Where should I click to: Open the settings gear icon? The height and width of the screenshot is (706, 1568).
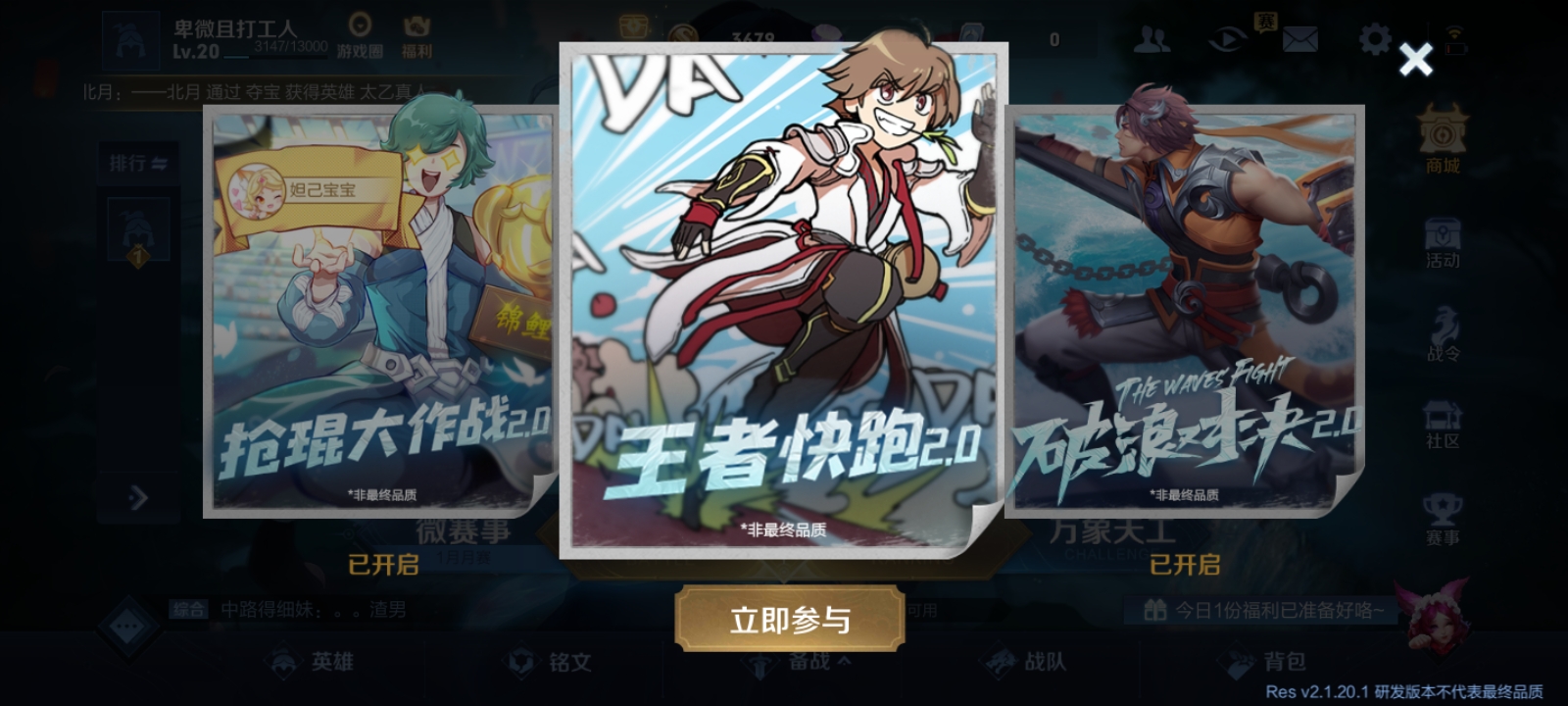tap(1375, 40)
